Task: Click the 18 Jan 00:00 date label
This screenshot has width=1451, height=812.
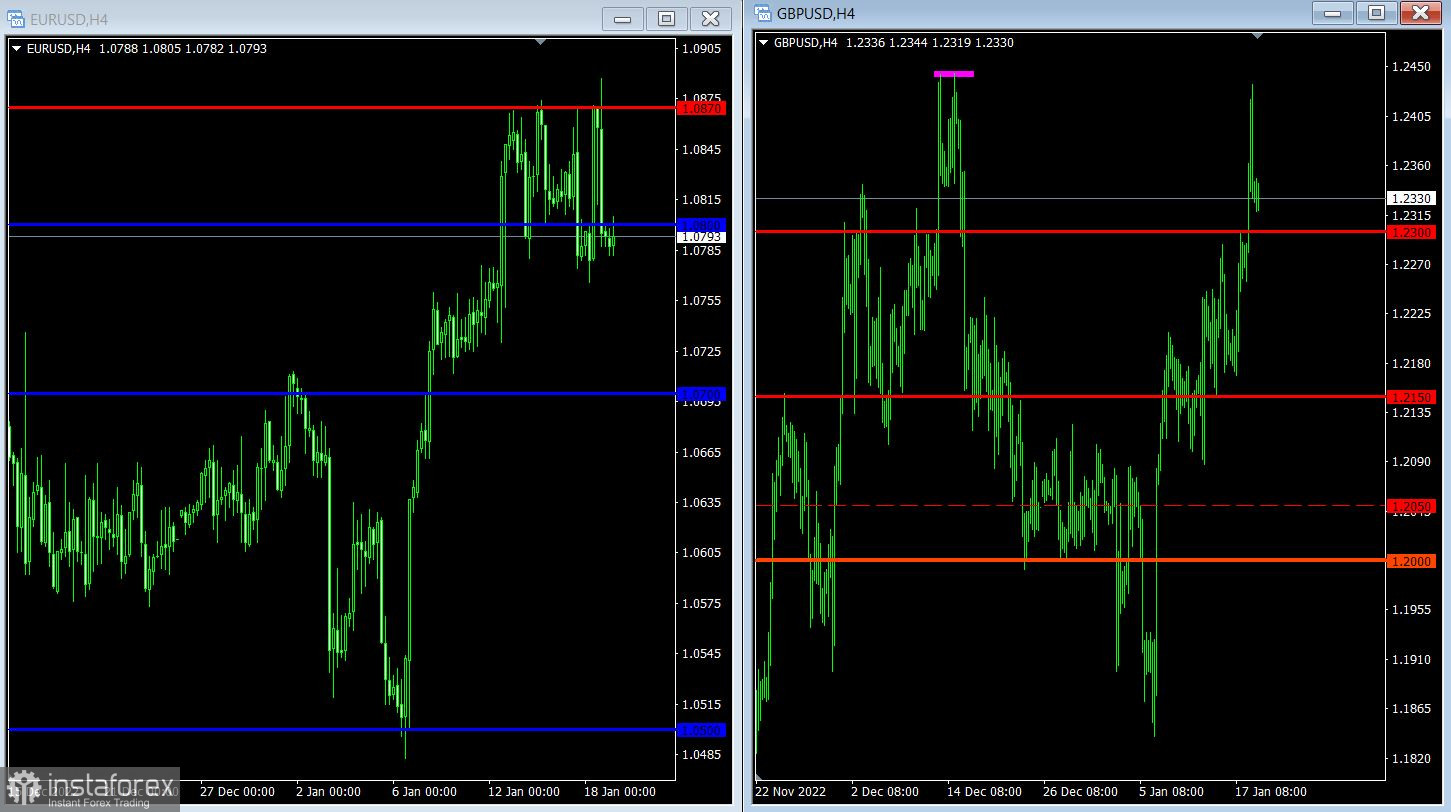Action: pos(619,792)
